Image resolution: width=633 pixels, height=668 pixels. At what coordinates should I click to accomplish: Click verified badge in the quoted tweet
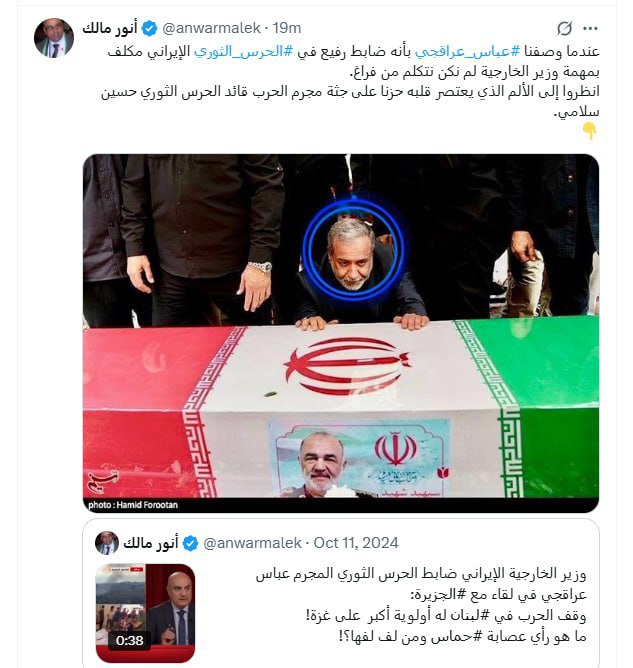190,544
